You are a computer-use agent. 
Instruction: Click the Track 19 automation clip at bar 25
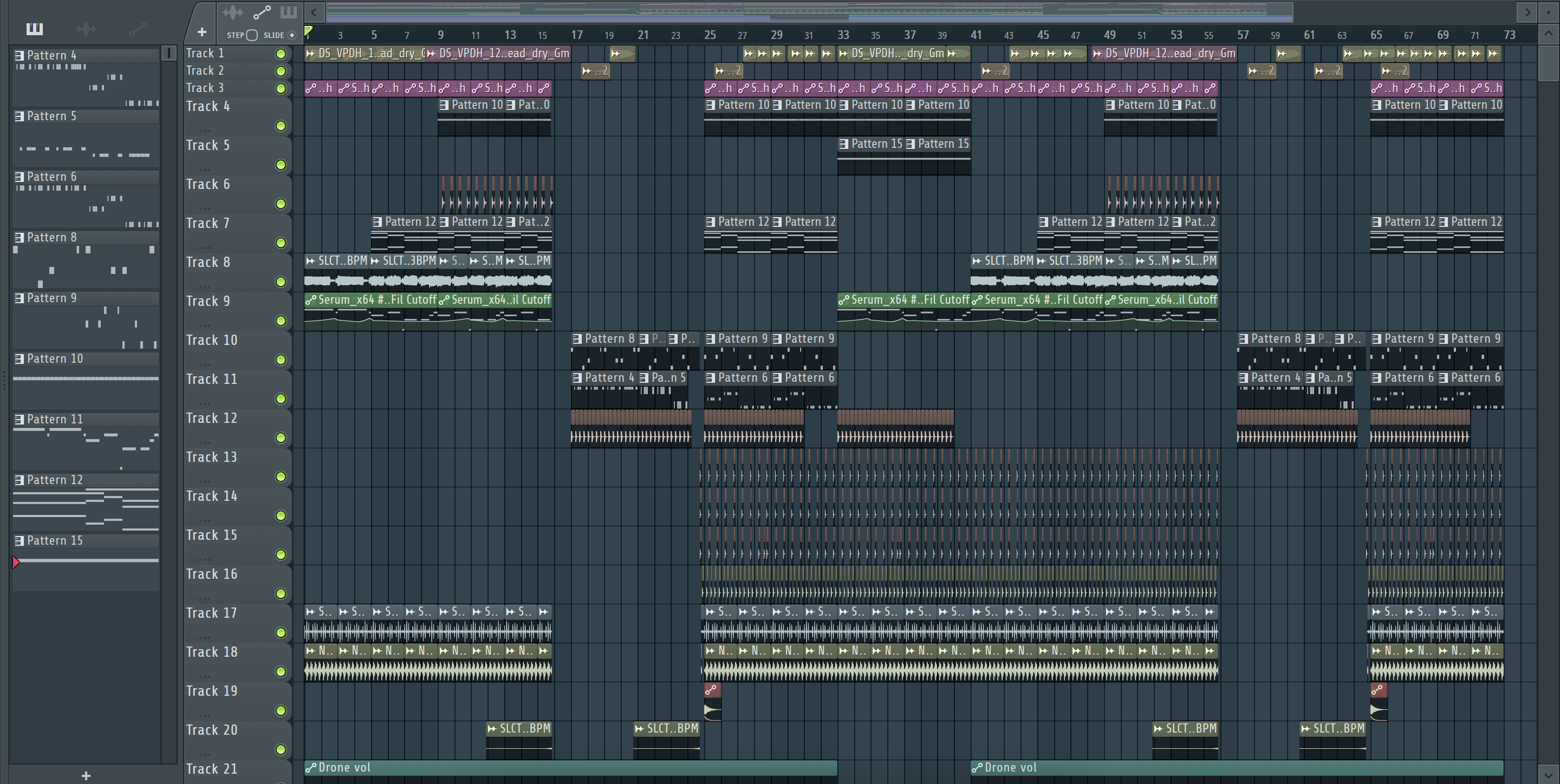pyautogui.click(x=712, y=702)
